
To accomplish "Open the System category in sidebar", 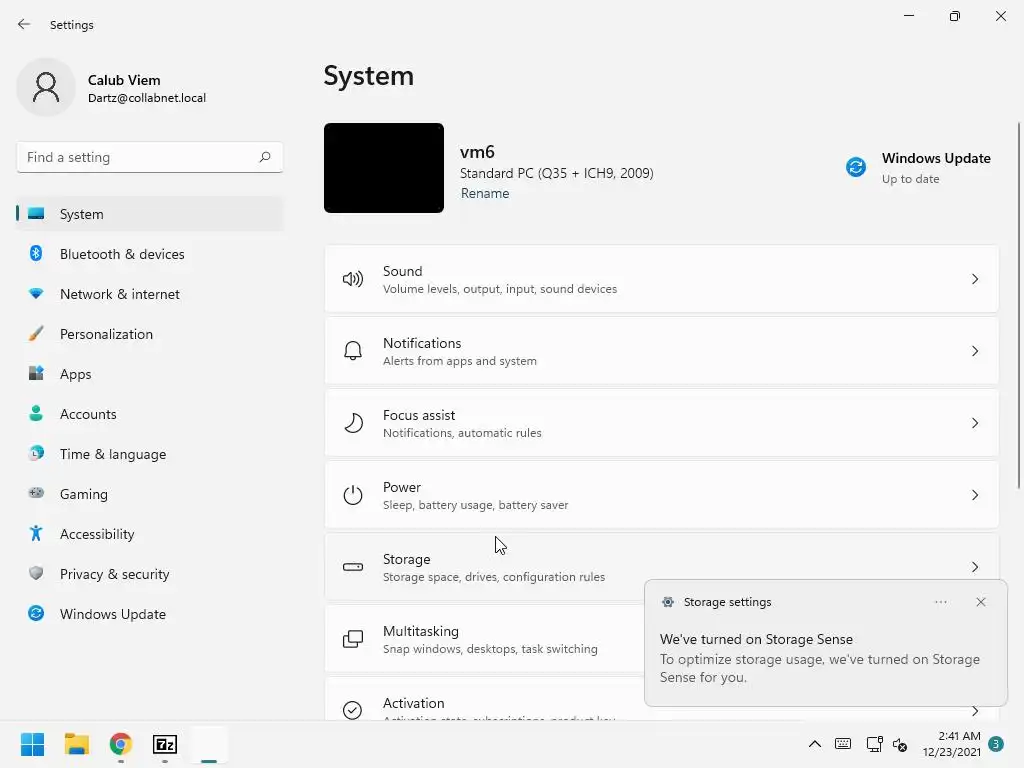I will point(150,214).
